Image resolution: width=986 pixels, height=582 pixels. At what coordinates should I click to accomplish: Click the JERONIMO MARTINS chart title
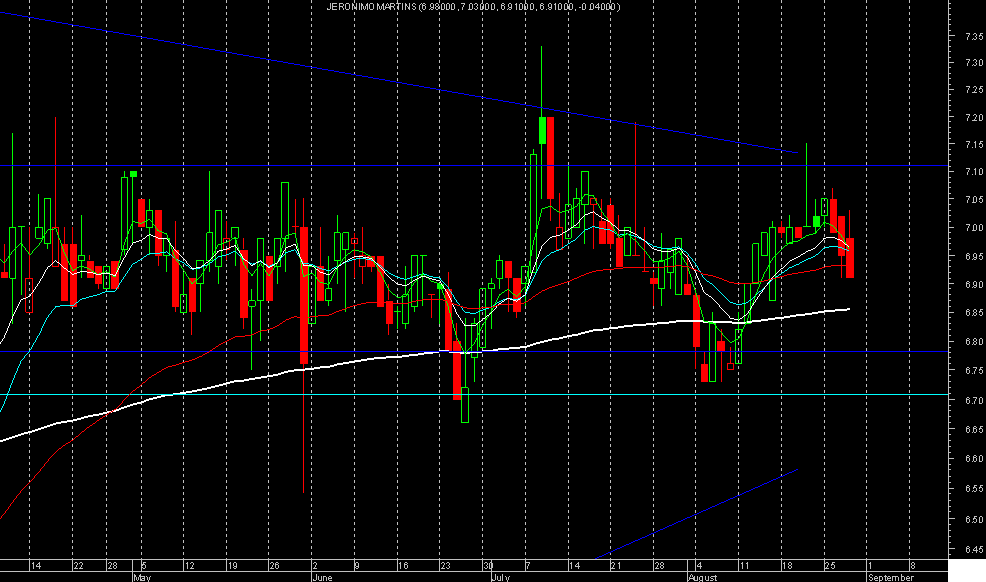pos(473,7)
